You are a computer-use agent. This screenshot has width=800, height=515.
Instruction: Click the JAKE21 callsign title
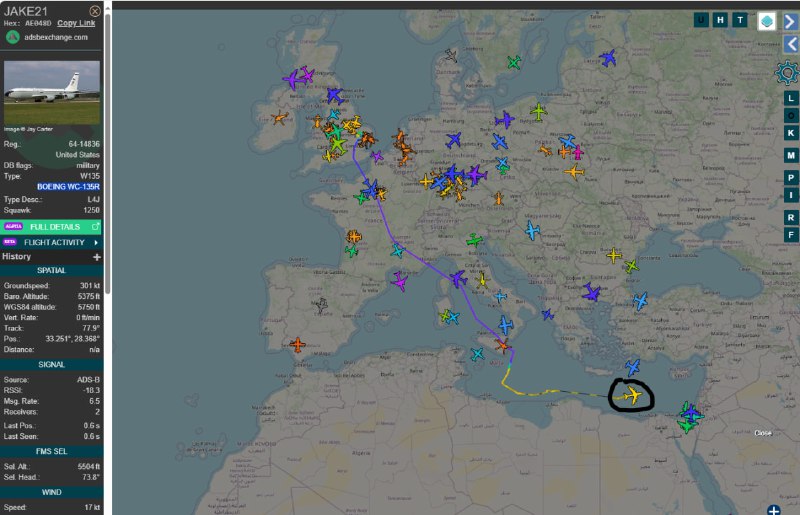[26, 11]
